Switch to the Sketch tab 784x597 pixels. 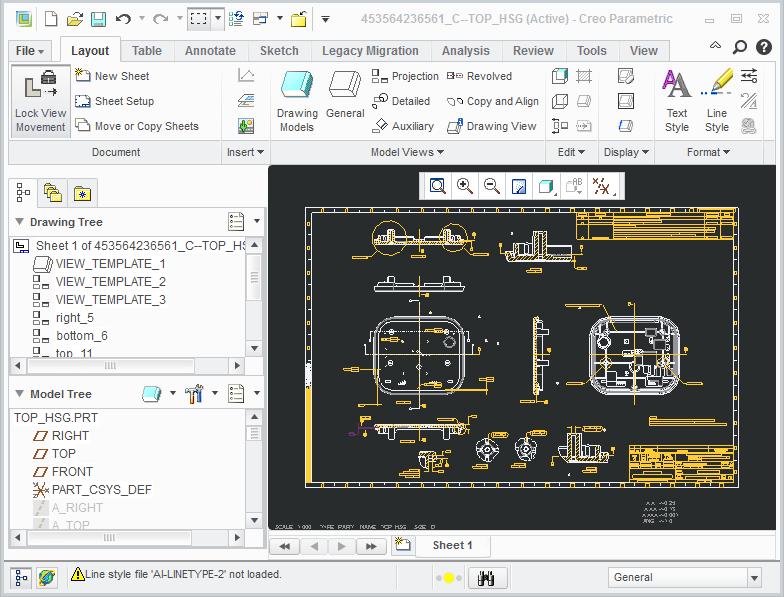pos(279,51)
